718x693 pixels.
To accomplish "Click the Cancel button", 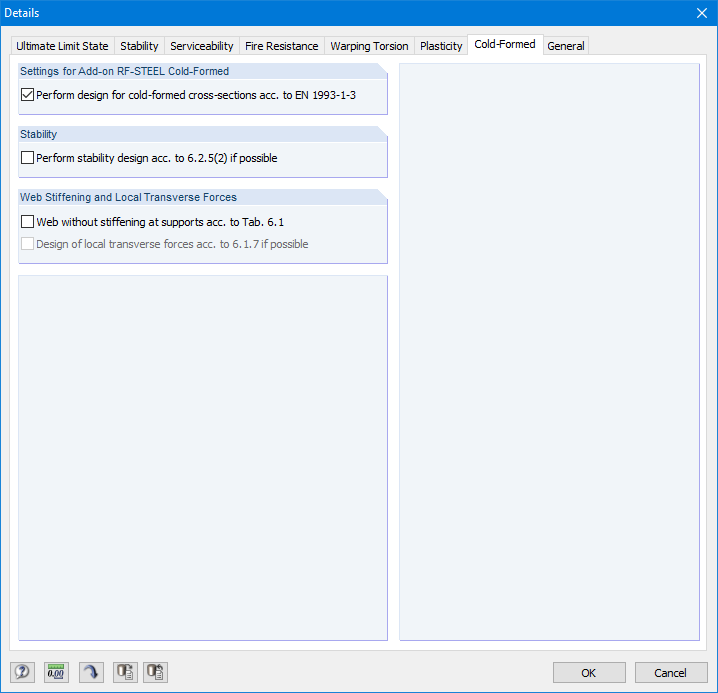I will 670,672.
